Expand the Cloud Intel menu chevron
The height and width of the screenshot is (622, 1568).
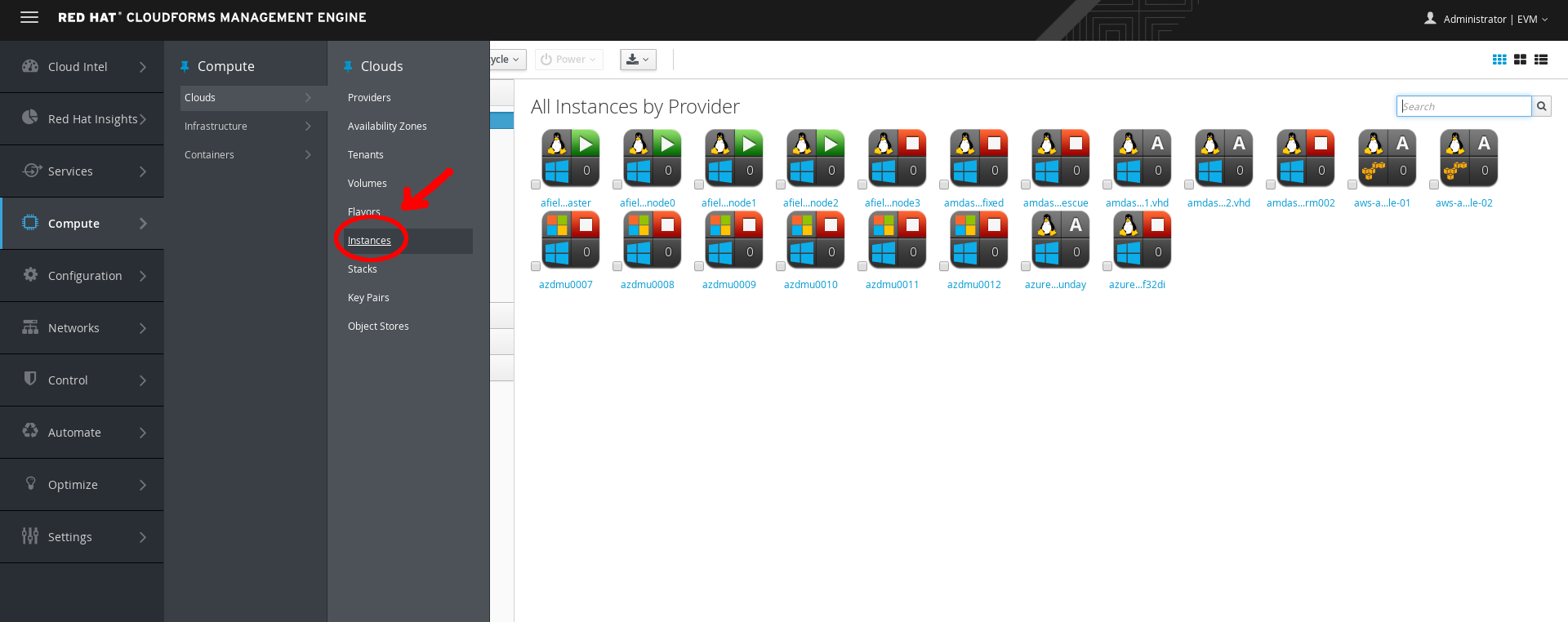click(143, 67)
